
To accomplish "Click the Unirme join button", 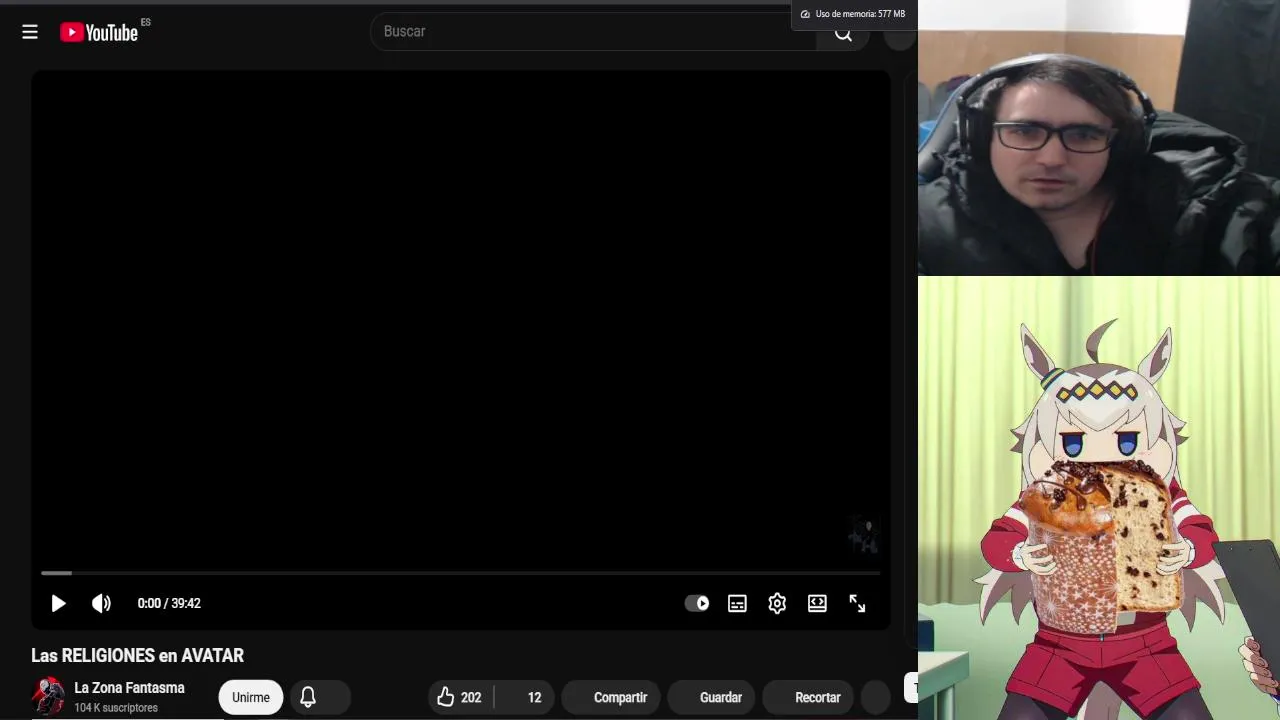I will click(251, 697).
